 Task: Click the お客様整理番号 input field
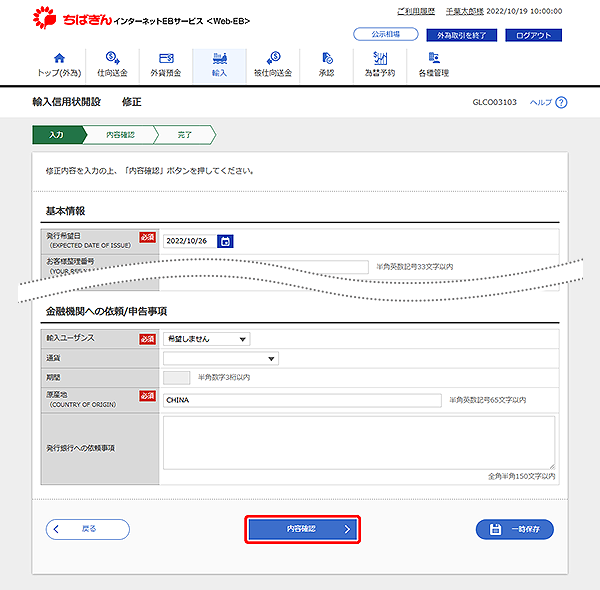tap(266, 267)
